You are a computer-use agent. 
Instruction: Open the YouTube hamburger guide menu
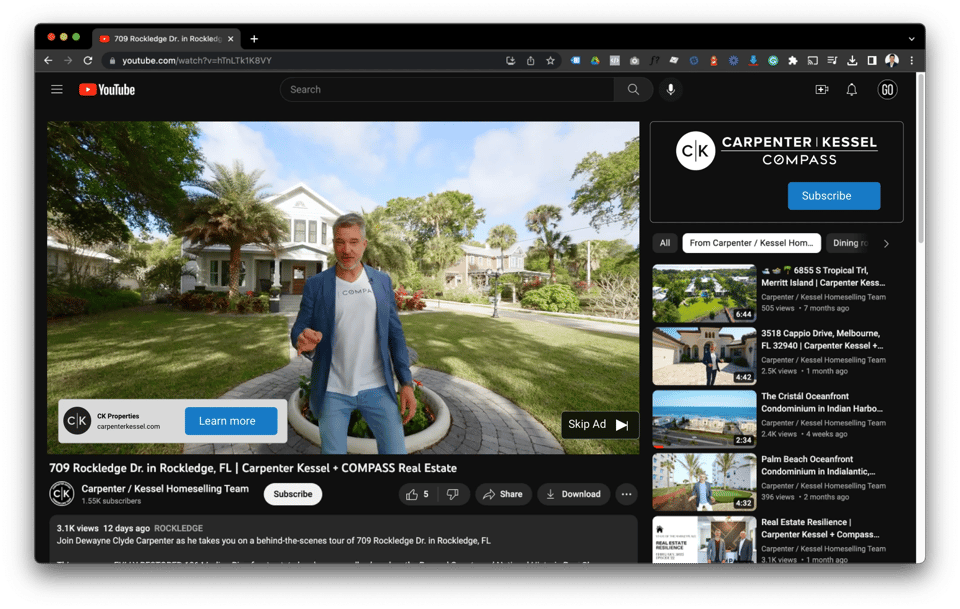[x=57, y=89]
